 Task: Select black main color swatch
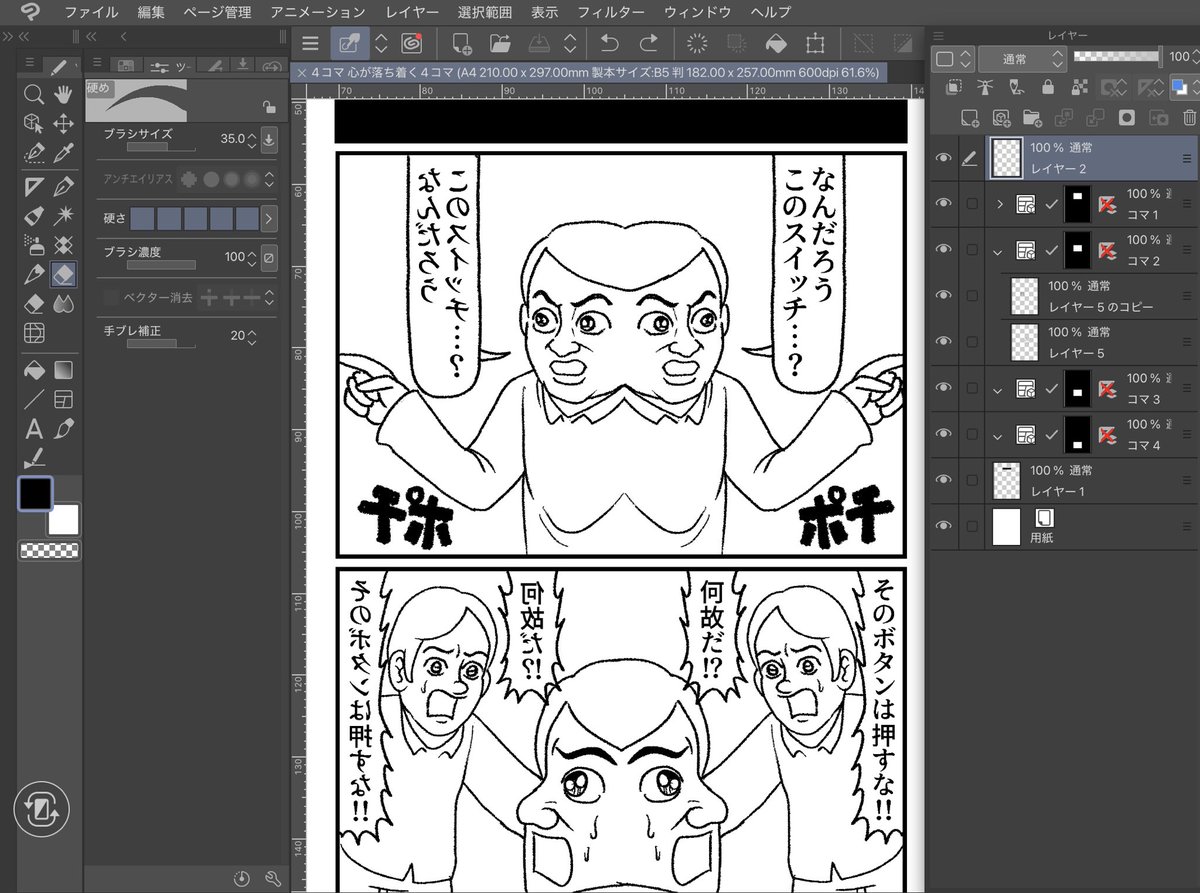point(35,493)
